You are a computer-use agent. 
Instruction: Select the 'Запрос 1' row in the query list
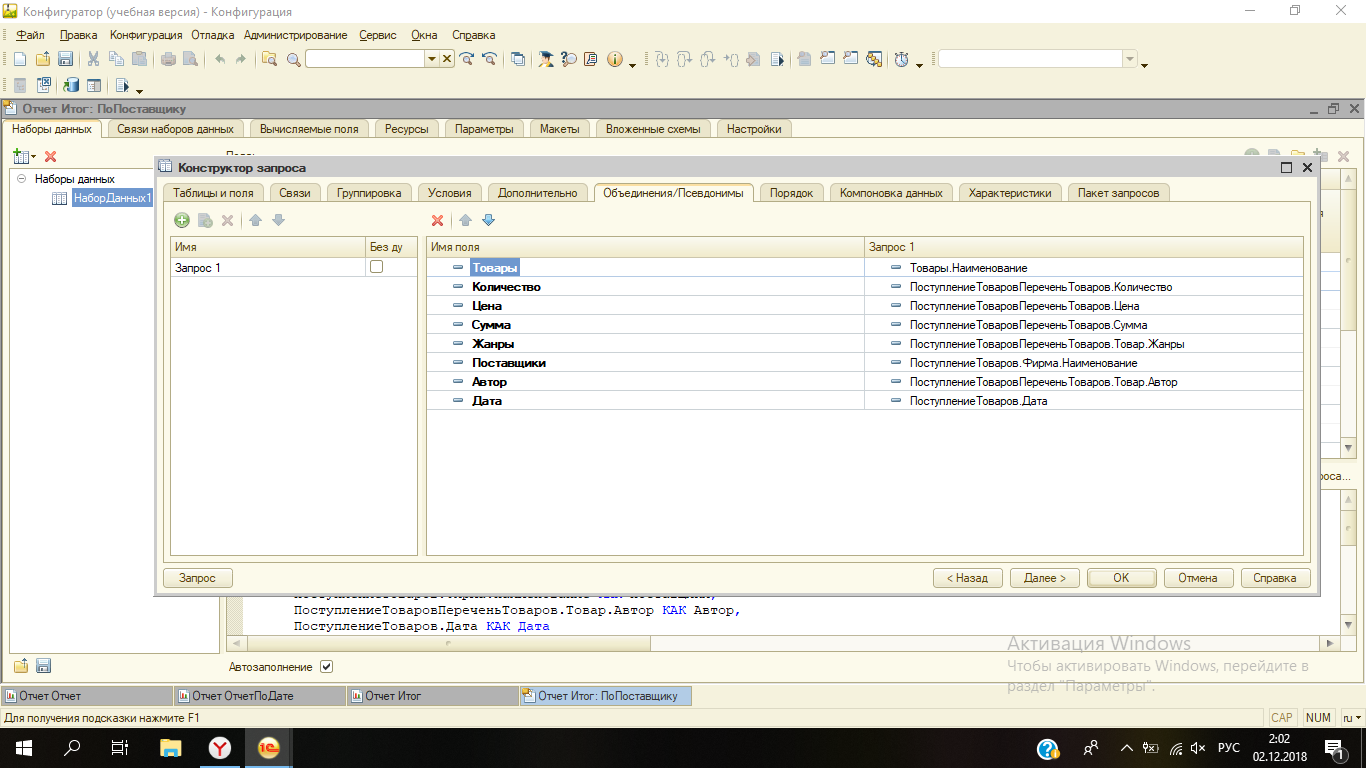click(293, 268)
